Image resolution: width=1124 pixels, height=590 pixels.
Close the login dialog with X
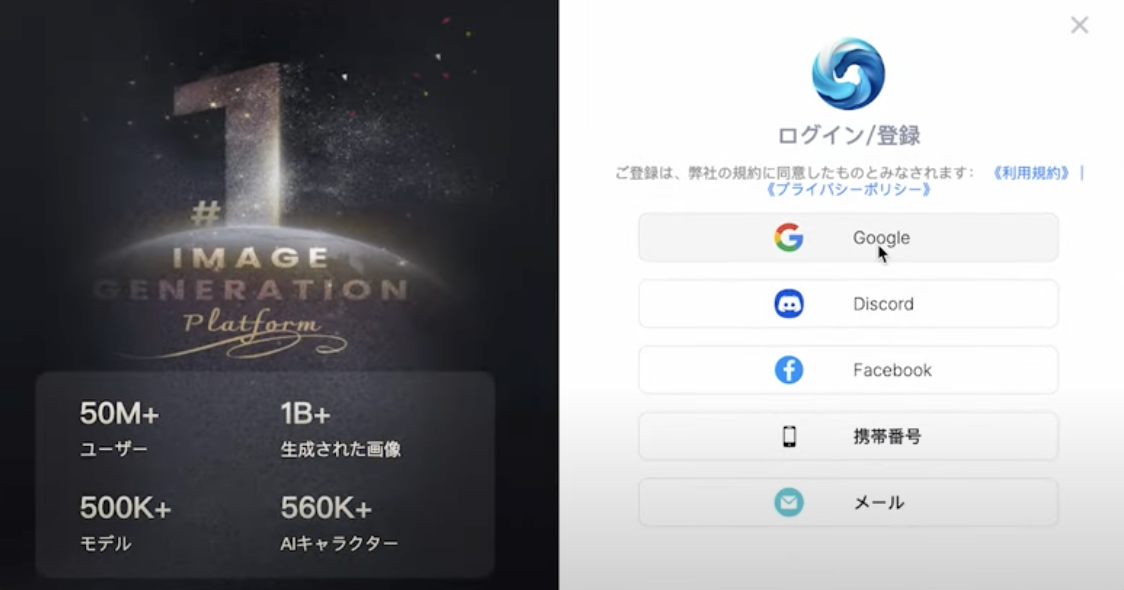(x=1080, y=25)
